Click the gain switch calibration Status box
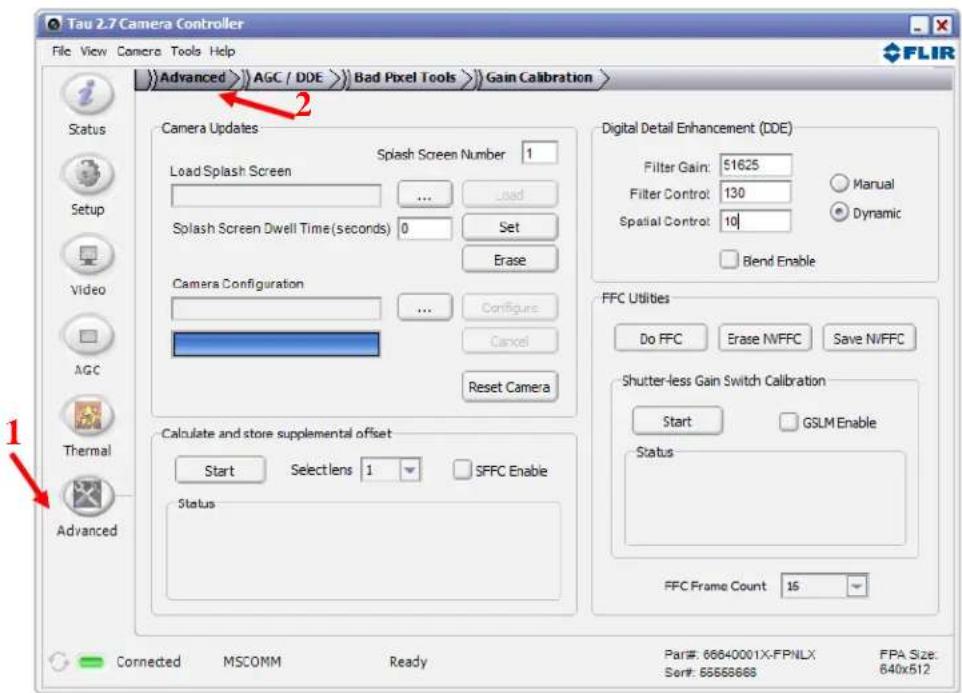The image size is (962, 693). (764, 498)
